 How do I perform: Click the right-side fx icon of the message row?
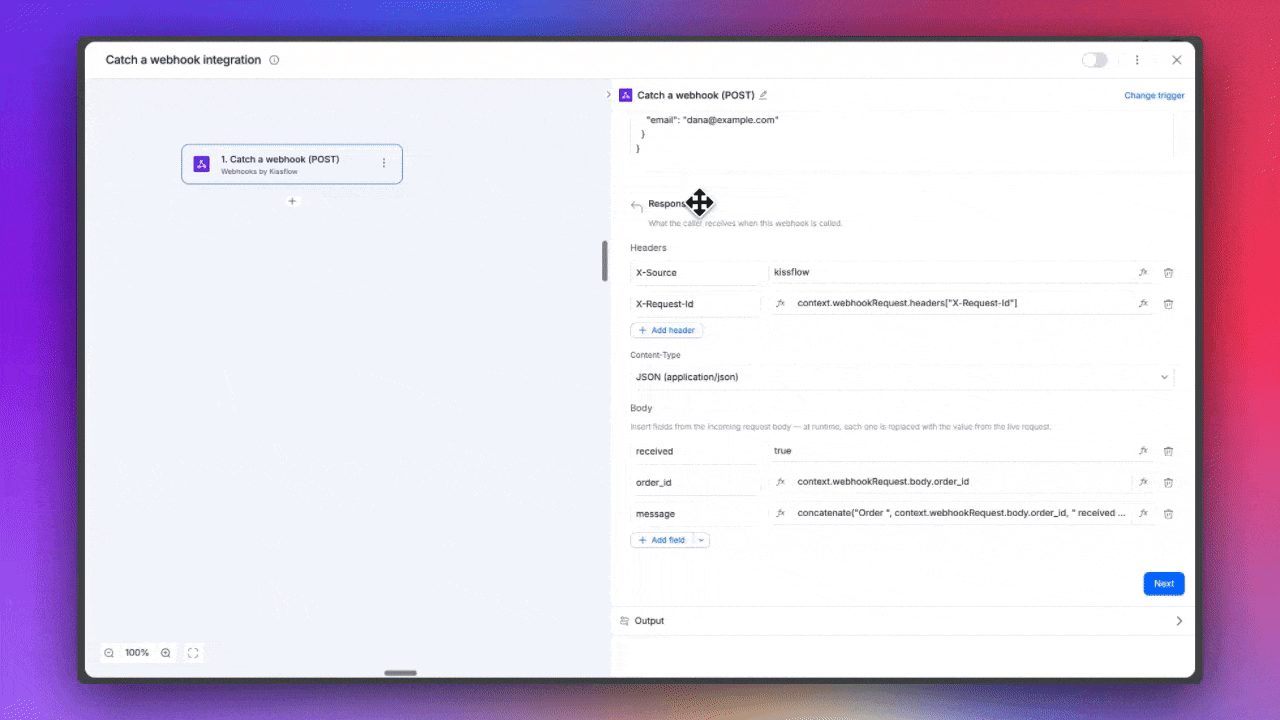1143,513
